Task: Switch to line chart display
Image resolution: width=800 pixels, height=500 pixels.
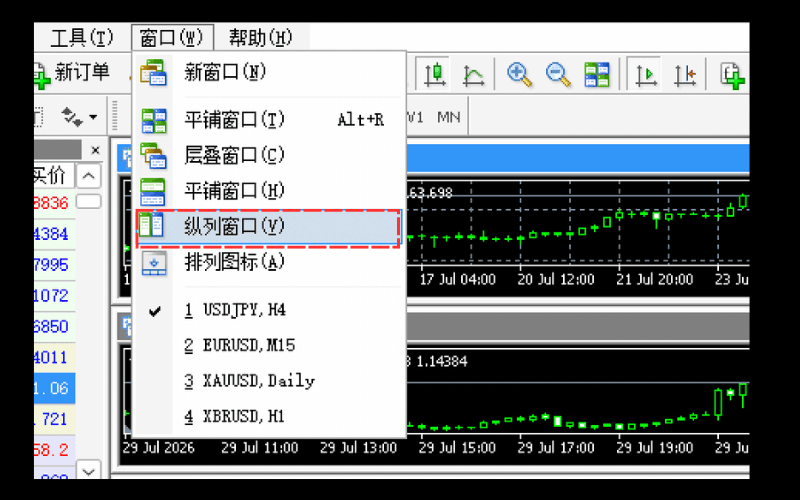Action: coord(473,74)
